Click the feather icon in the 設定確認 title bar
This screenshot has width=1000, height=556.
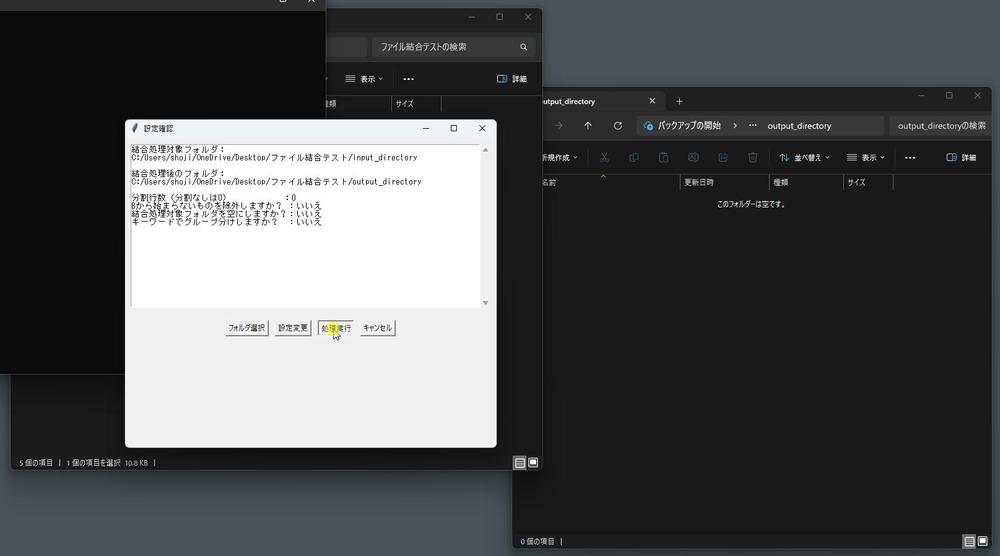pyautogui.click(x=135, y=128)
